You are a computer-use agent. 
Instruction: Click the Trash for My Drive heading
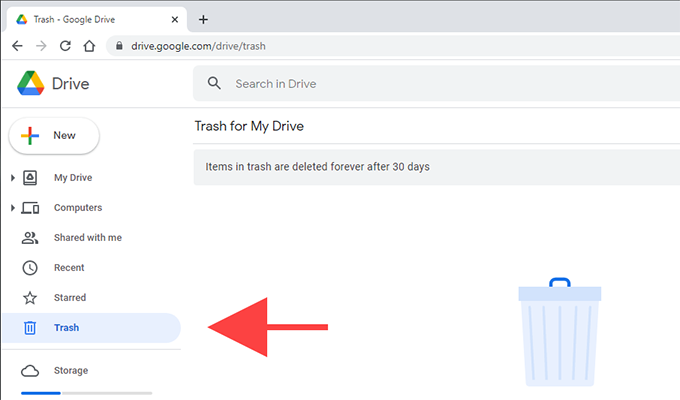point(249,126)
